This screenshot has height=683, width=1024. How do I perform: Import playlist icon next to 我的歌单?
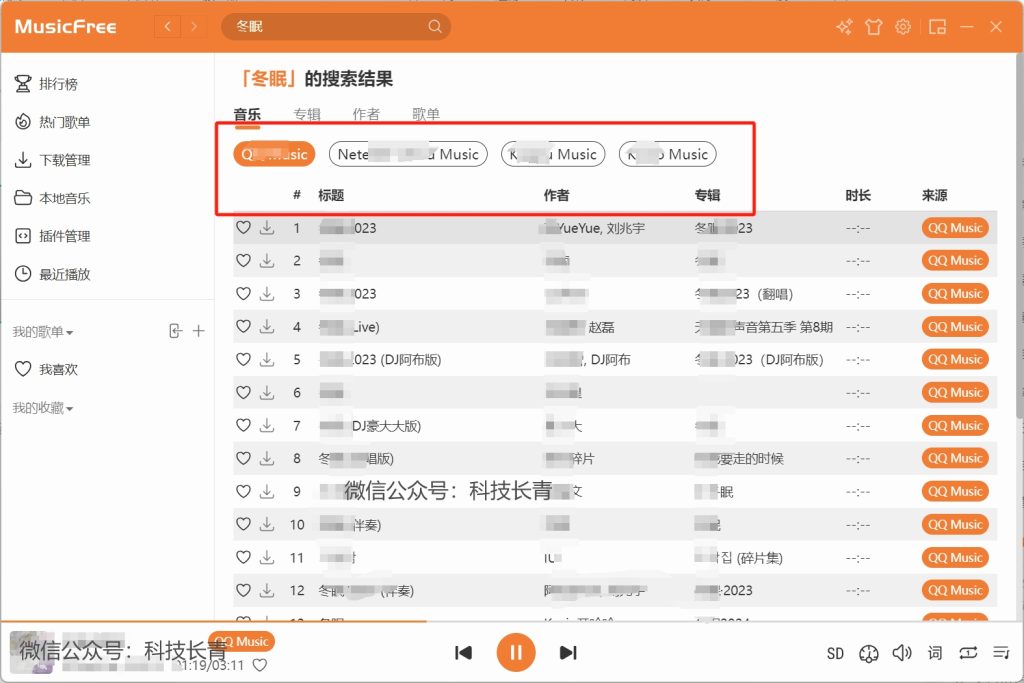176,331
